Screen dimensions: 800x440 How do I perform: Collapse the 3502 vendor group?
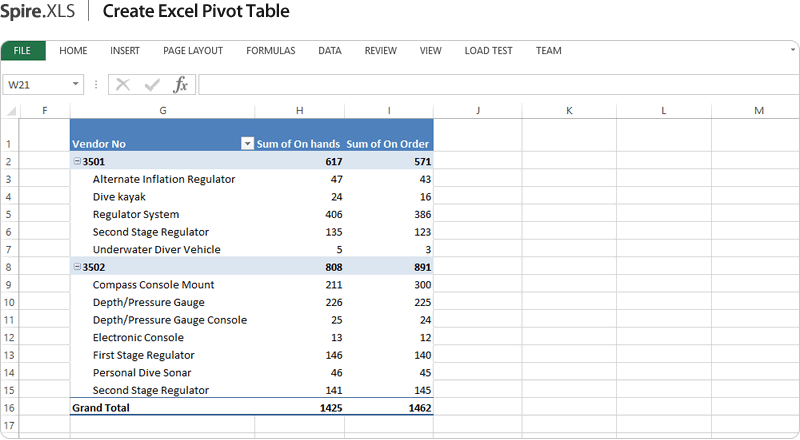coord(76,267)
